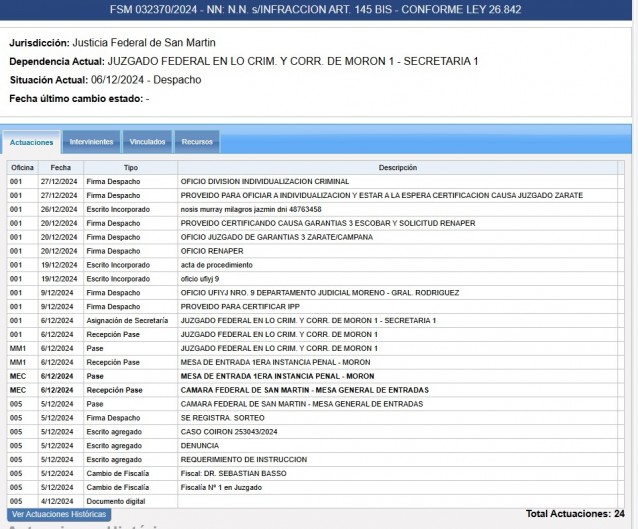Image resolution: width=638 pixels, height=529 pixels.
Task: Click Ver Actuaciones Históricas button
Action: [x=58, y=514]
